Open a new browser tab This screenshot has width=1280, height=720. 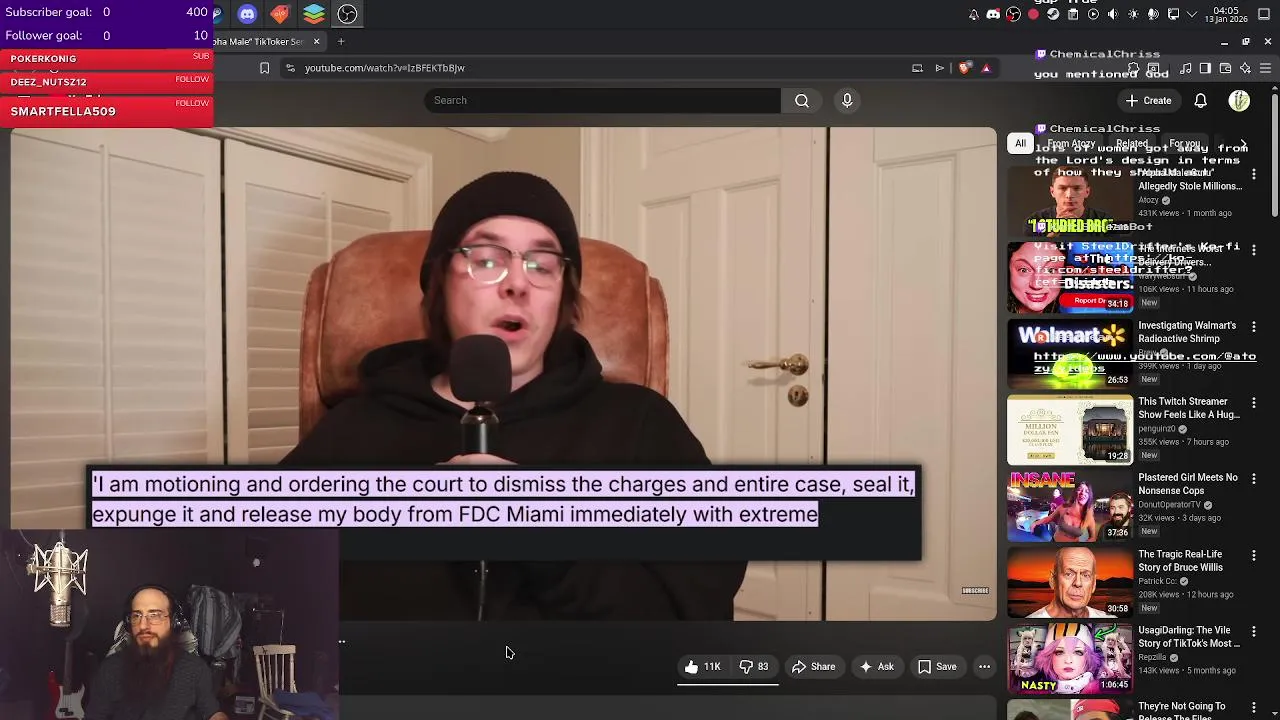[341, 41]
